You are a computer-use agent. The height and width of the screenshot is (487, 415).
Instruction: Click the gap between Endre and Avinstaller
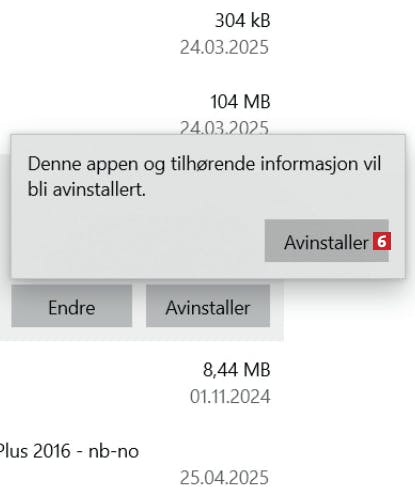[x=139, y=306]
